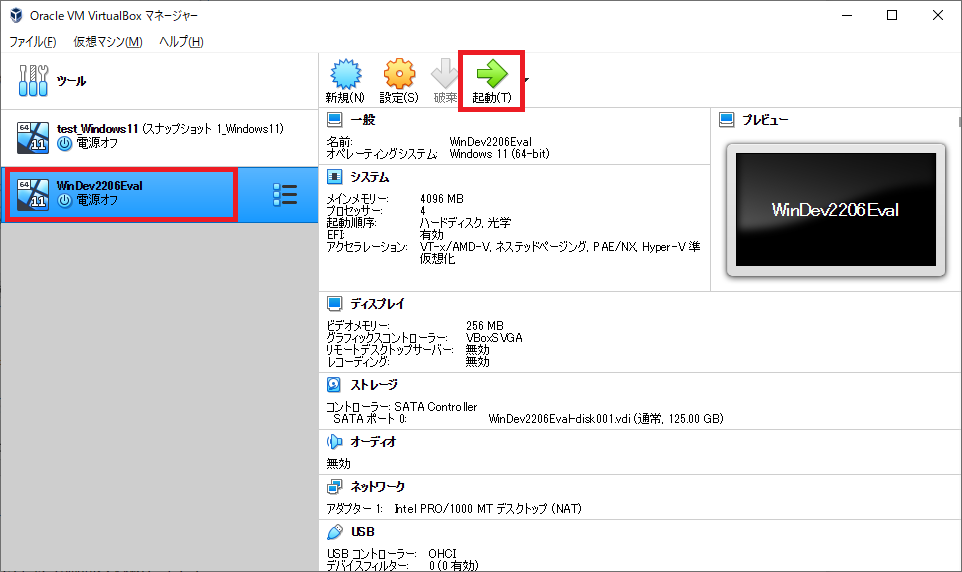Image resolution: width=962 pixels, height=572 pixels.
Task: Click the OHCI USB controller value
Action: (x=442, y=554)
